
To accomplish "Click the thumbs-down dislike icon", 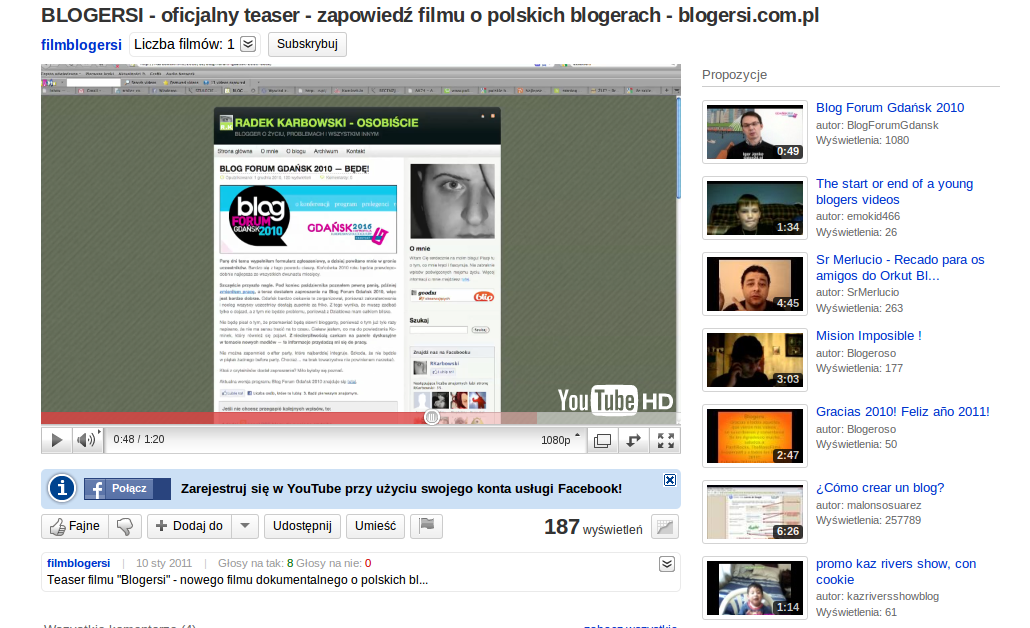I will [124, 526].
